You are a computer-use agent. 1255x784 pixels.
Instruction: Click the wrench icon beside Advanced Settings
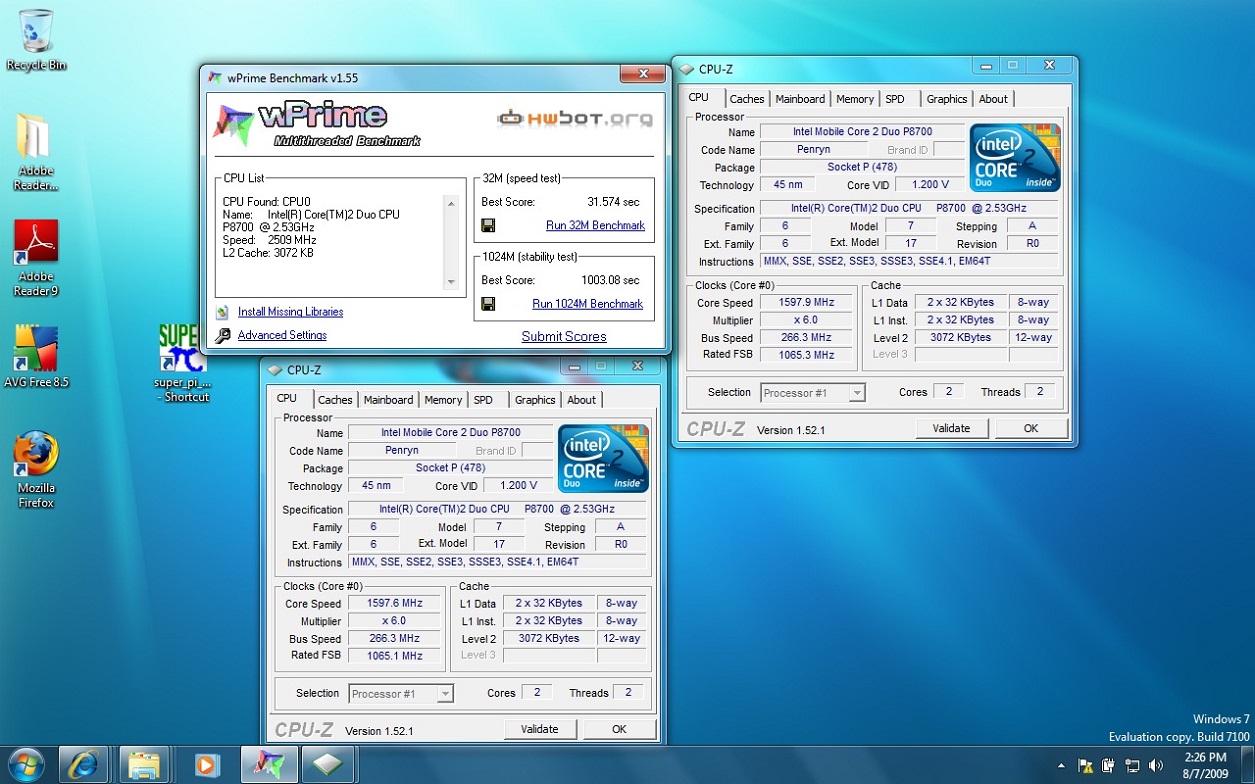point(222,336)
